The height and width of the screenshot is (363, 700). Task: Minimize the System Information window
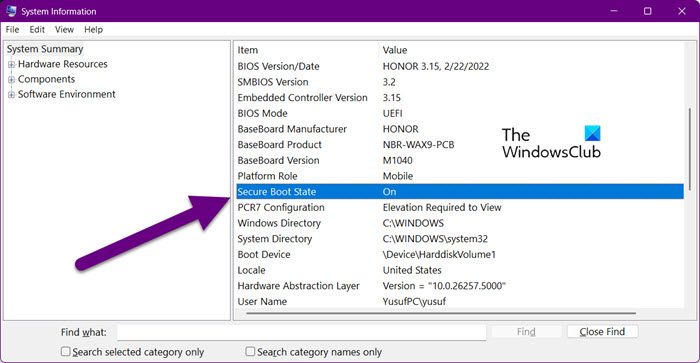(614, 11)
